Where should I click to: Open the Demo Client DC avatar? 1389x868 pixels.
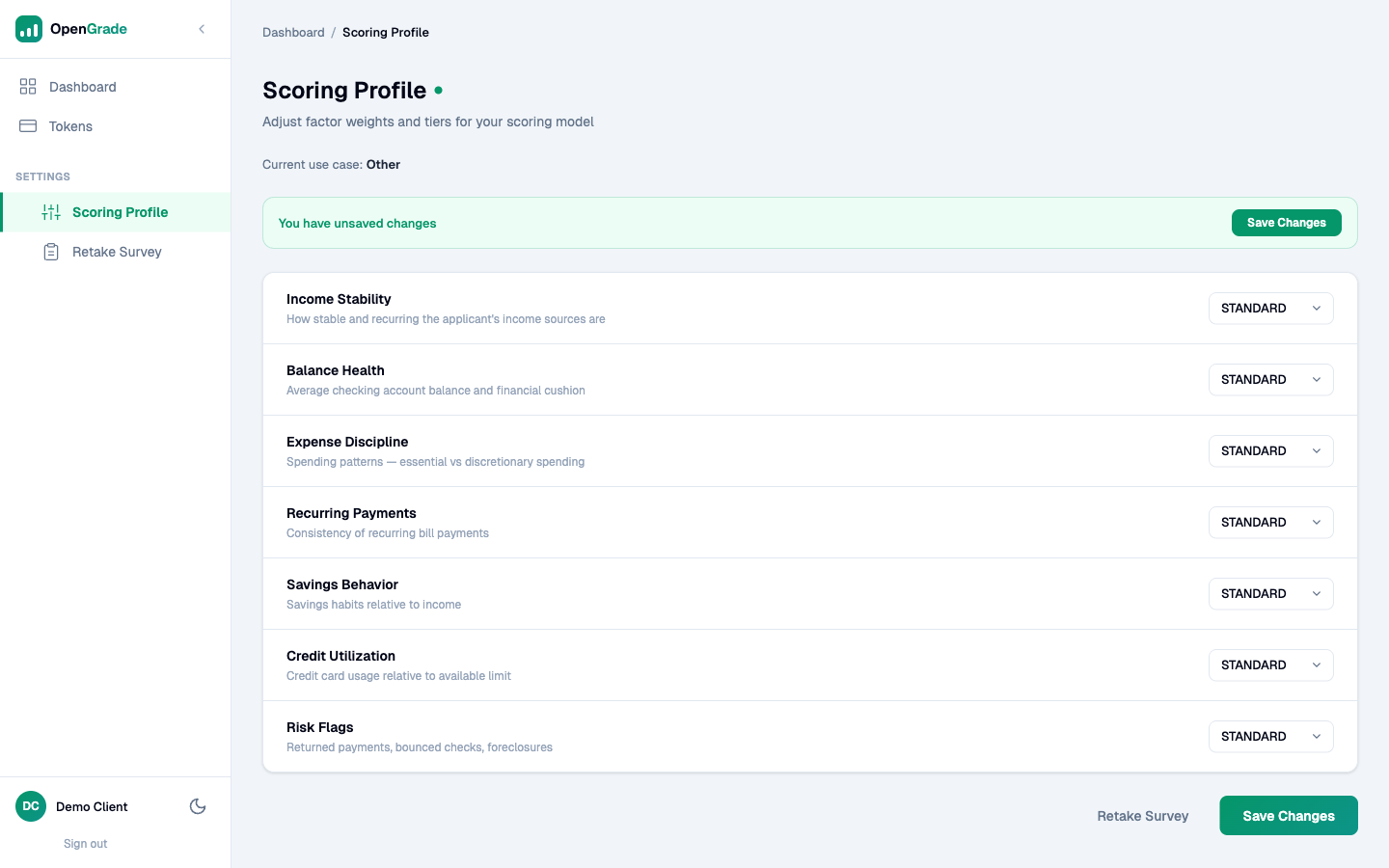tap(30, 806)
